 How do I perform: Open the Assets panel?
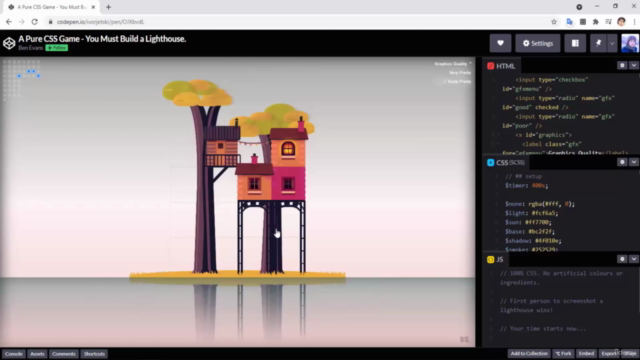[x=37, y=354]
